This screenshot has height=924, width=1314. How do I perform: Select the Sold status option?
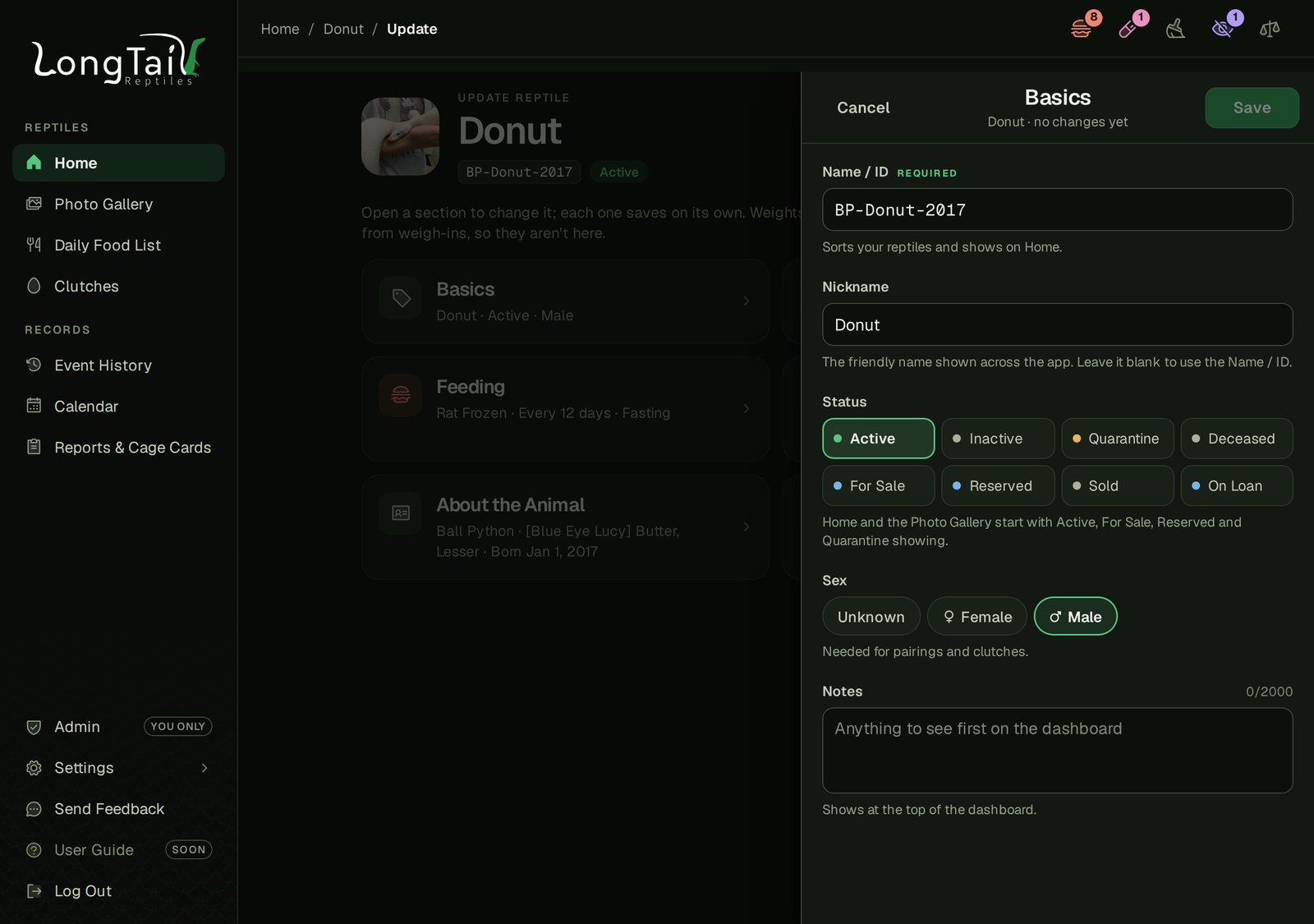click(x=1118, y=485)
